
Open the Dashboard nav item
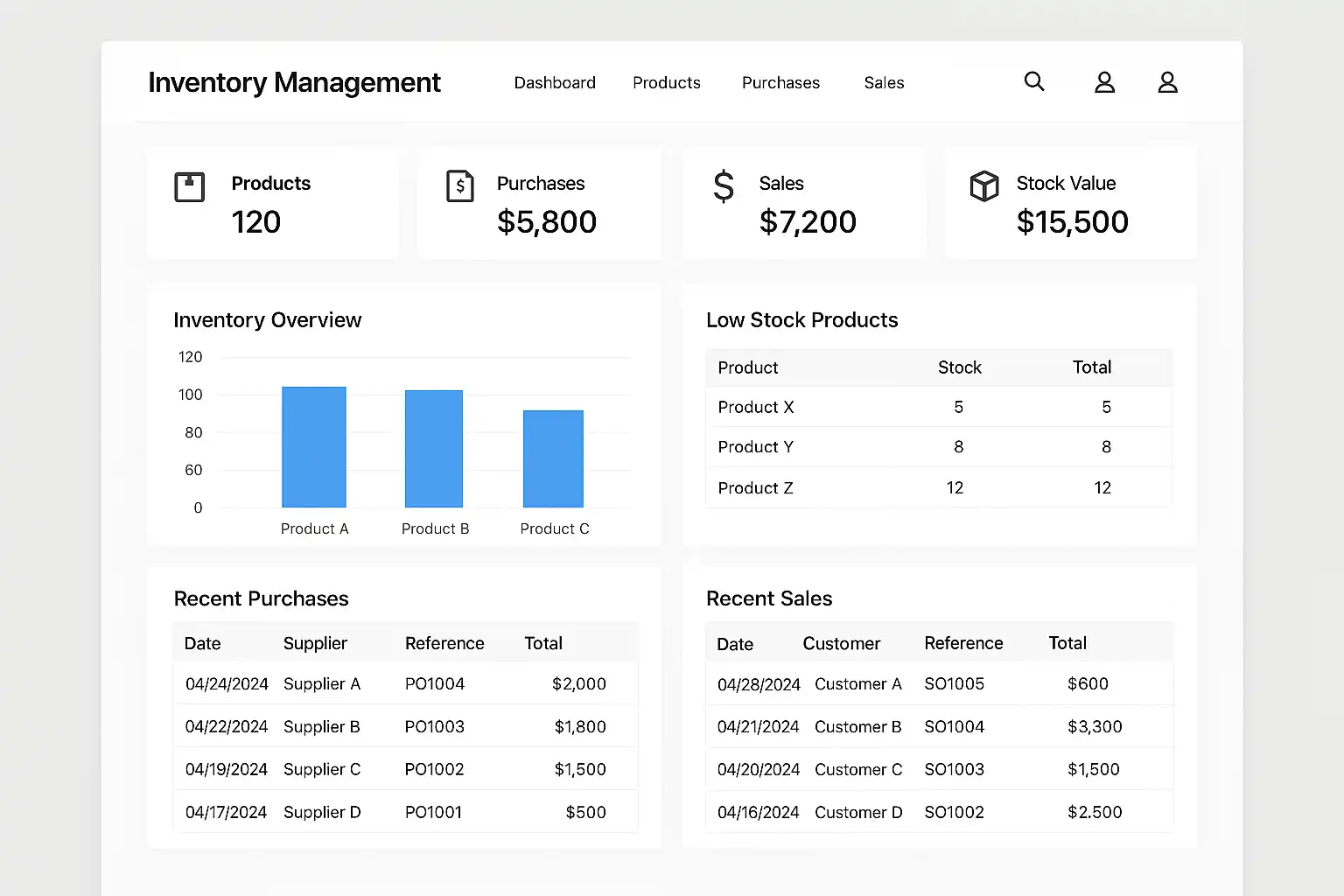555,83
